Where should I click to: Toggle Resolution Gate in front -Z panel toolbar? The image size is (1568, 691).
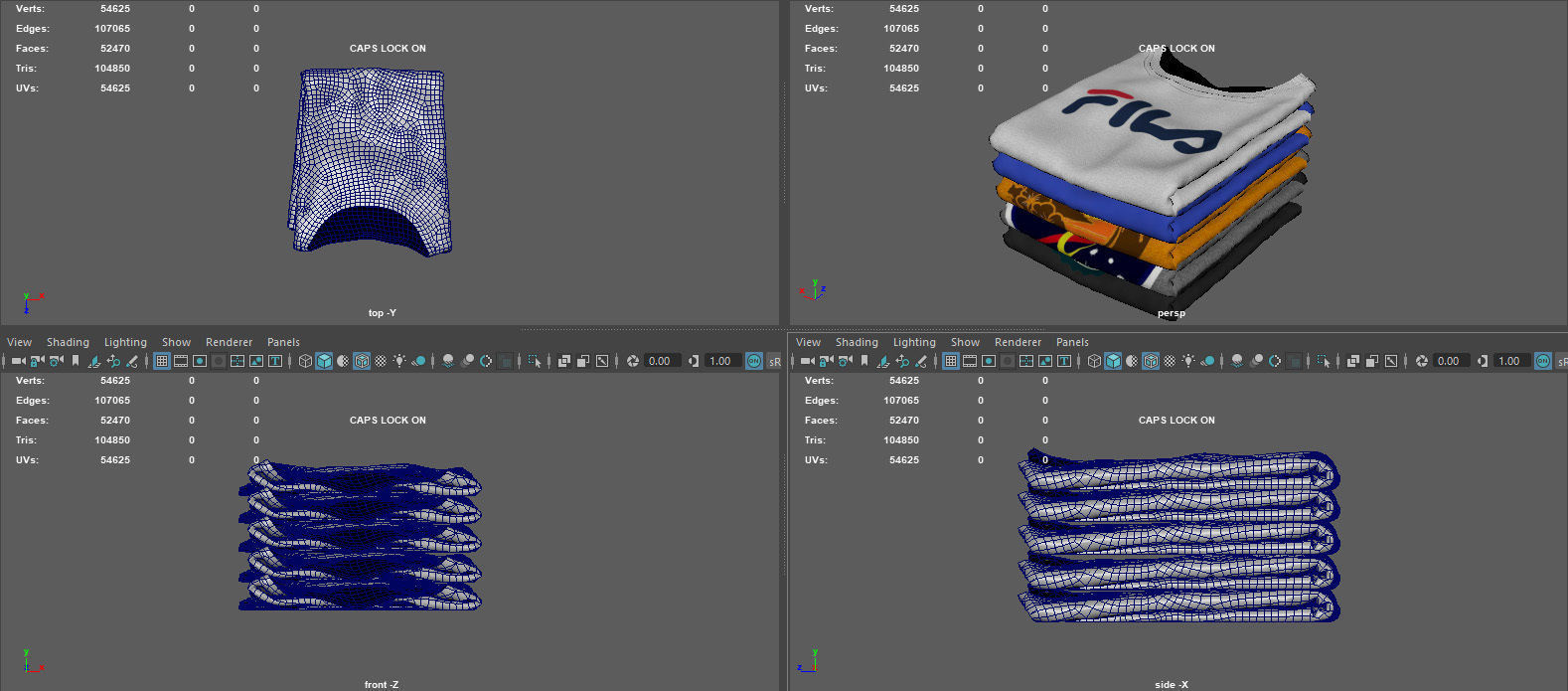pos(200,361)
